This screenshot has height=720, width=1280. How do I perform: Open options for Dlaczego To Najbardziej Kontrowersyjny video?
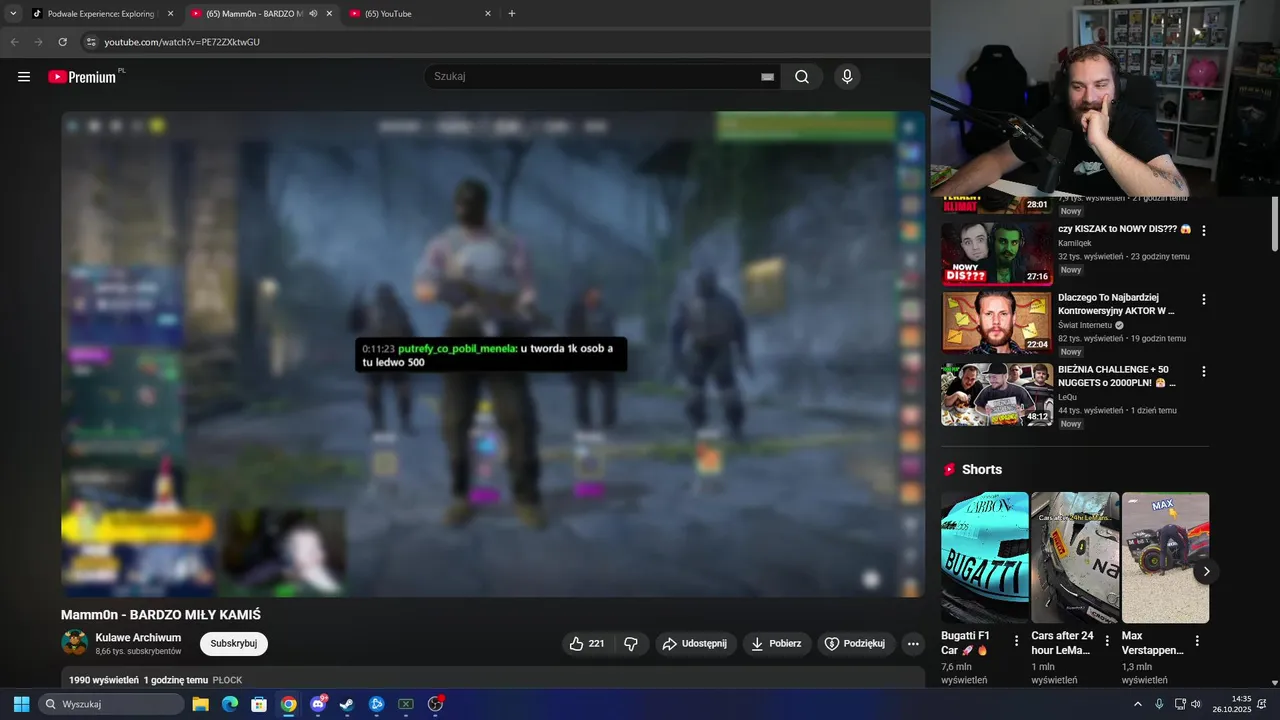coord(1204,299)
